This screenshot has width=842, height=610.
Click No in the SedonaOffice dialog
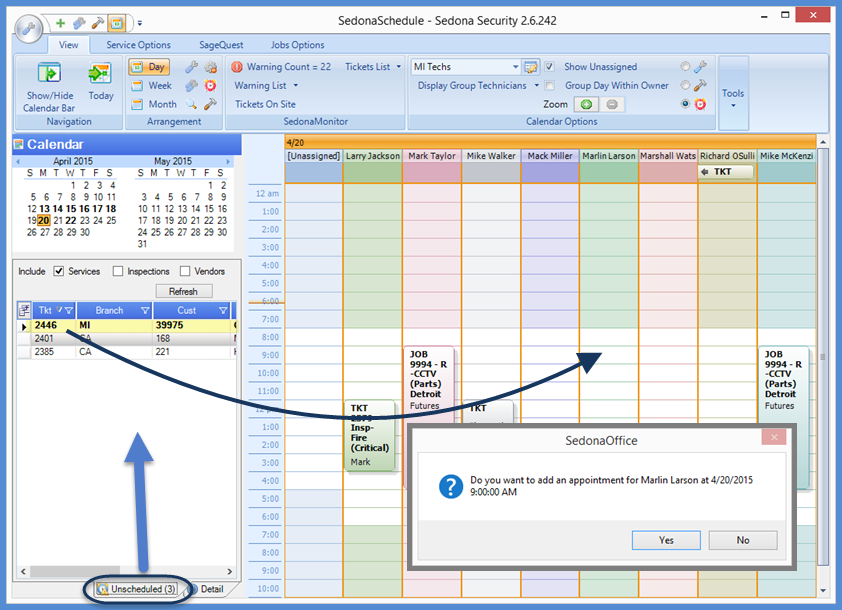tap(743, 540)
